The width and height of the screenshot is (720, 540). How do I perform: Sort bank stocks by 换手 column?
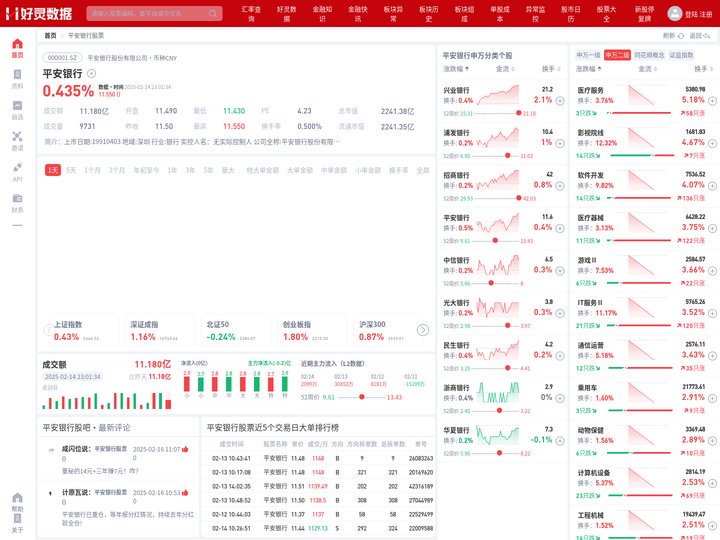pyautogui.click(x=551, y=69)
